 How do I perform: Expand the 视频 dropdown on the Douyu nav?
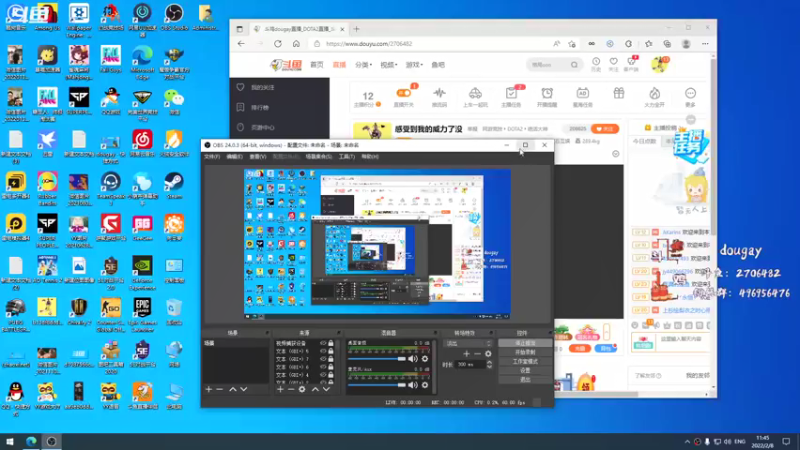389,65
